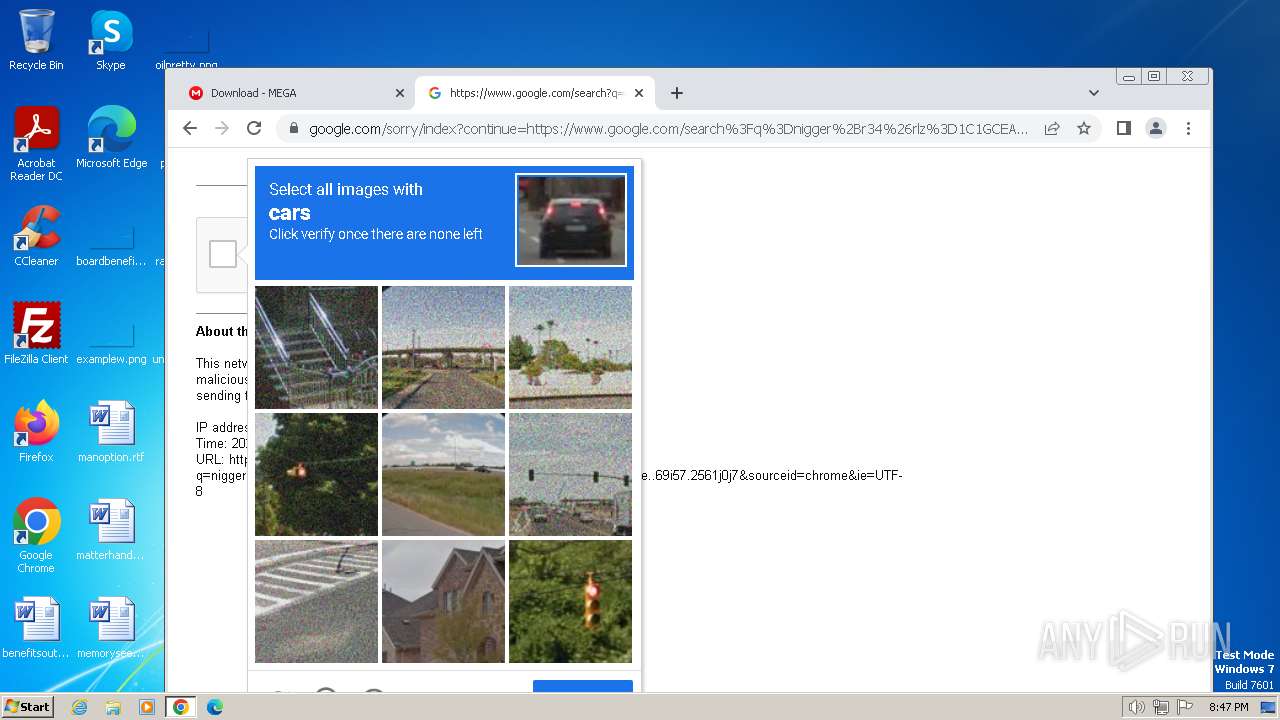Click the Chrome forward arrow
This screenshot has height=720, width=1280.
tap(222, 128)
